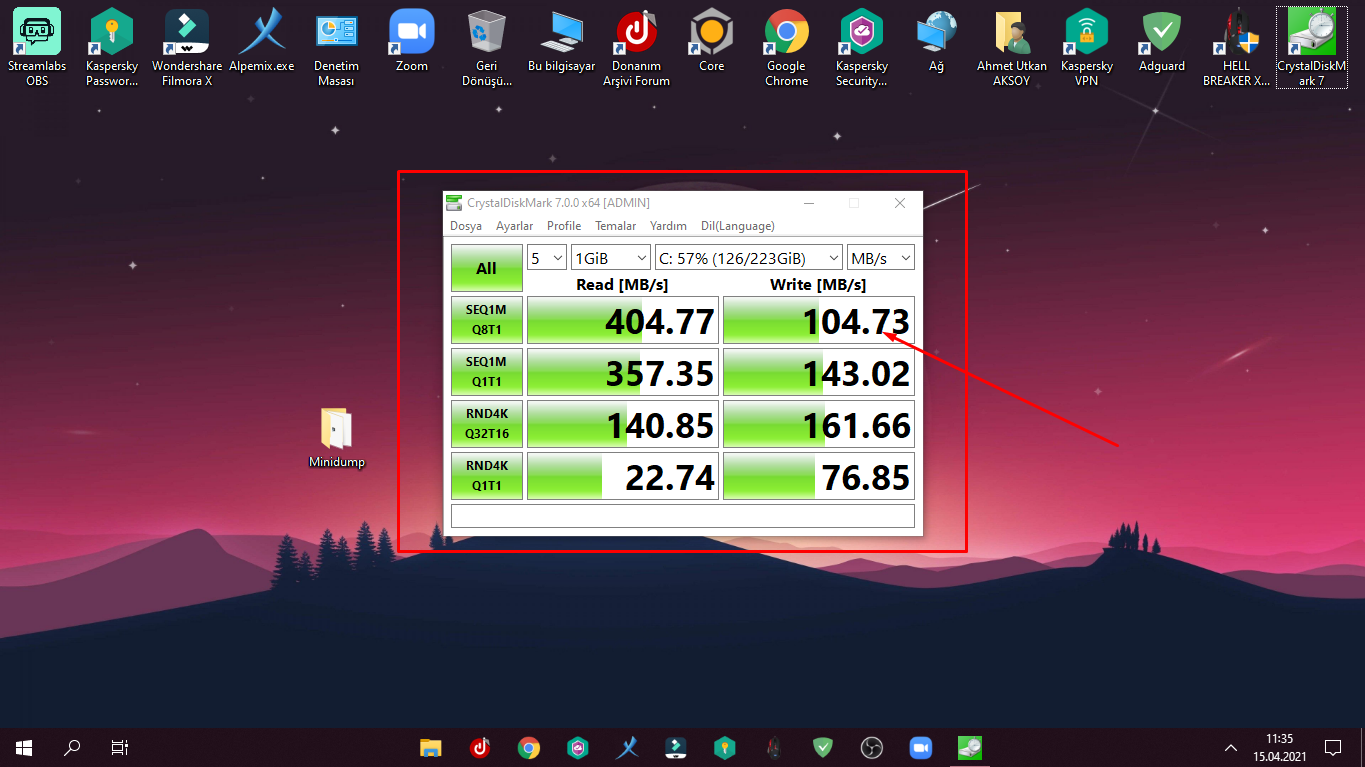Screen dimensions: 1365x767
Task: Select Google Chrome desktop shortcut
Action: pyautogui.click(x=786, y=47)
